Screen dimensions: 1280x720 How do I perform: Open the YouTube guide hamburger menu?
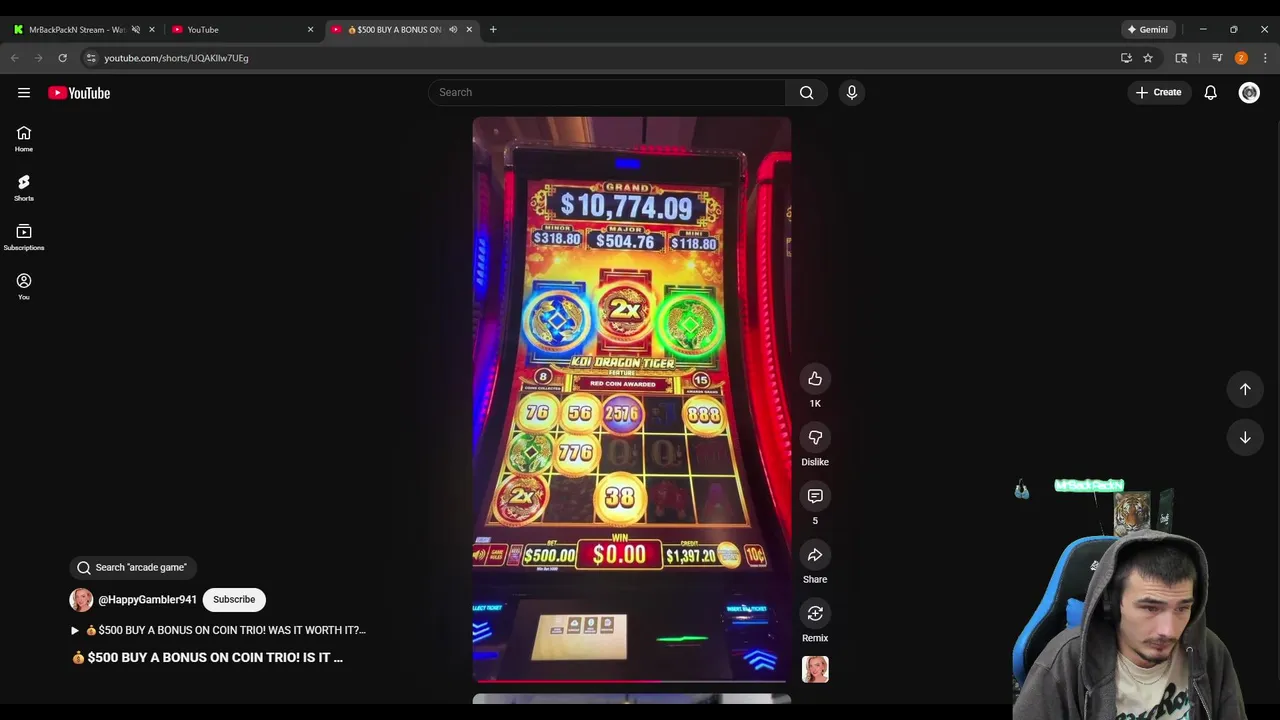click(x=24, y=93)
